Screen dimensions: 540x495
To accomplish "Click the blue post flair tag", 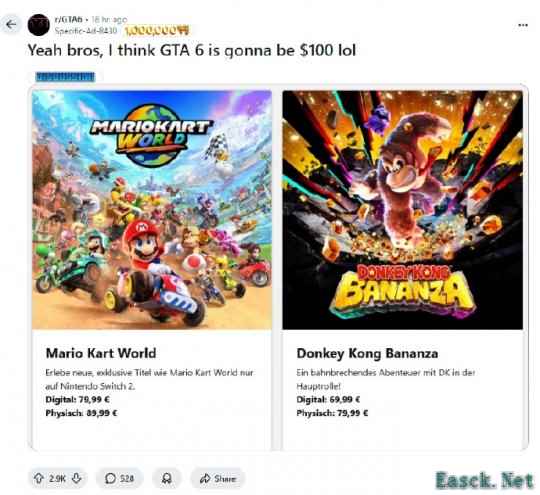I will [x=65, y=76].
